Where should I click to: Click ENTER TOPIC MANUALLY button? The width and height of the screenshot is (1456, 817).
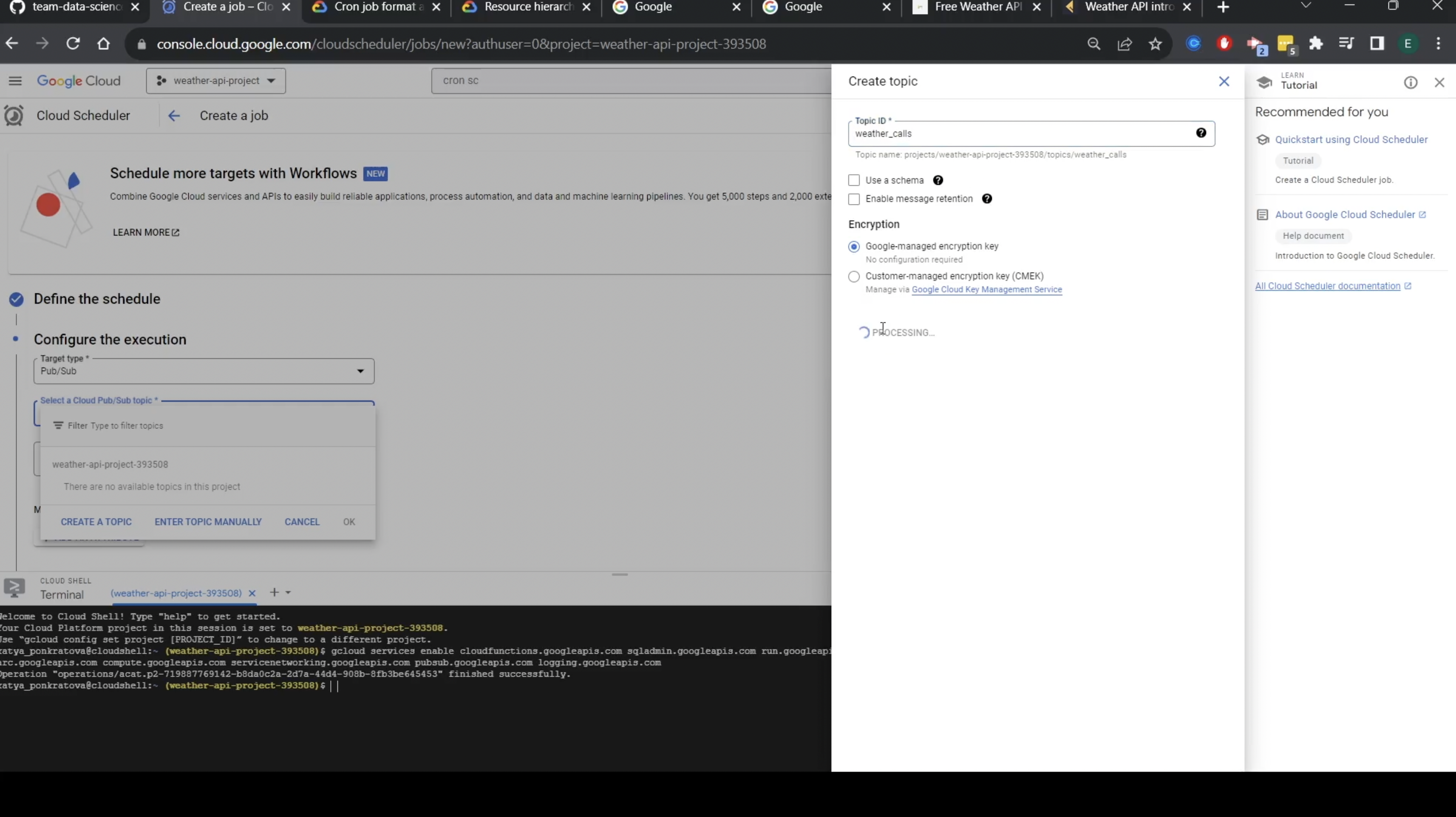(208, 522)
